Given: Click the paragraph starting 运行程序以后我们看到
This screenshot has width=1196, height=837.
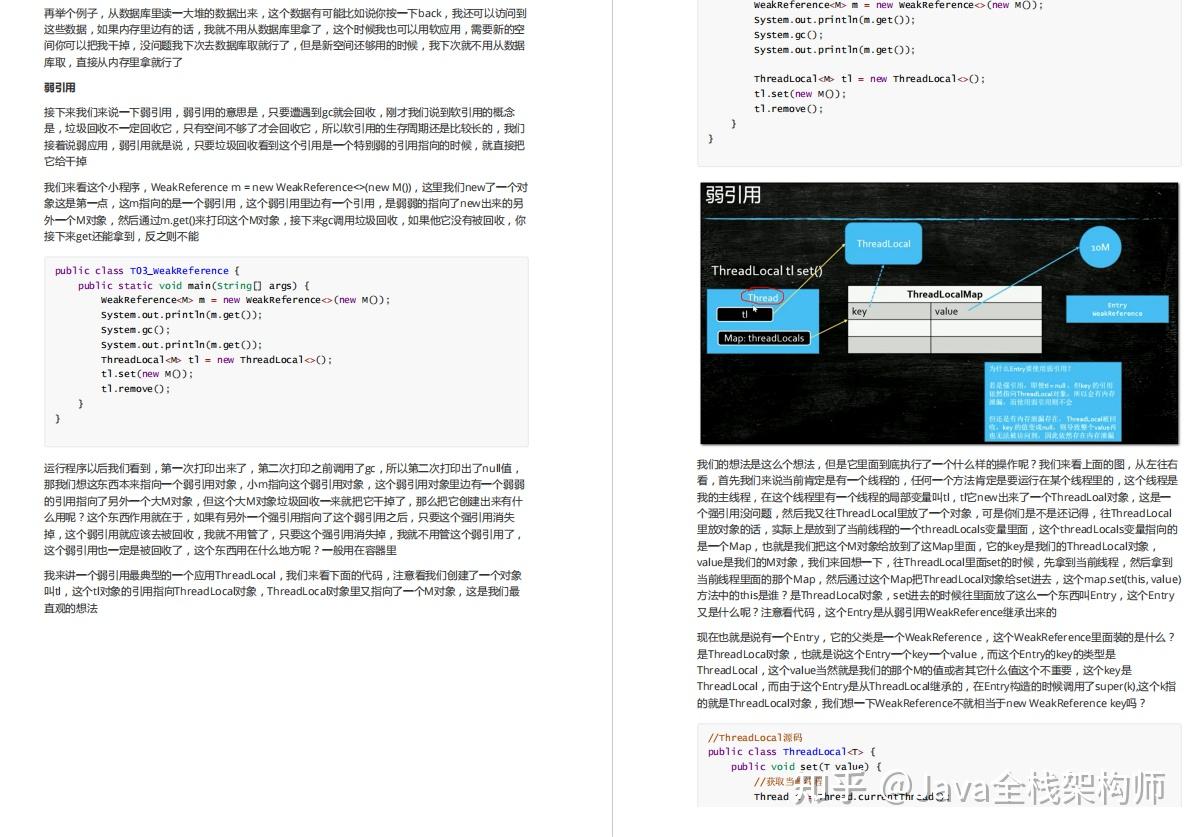Looking at the screenshot, I should coord(285,509).
